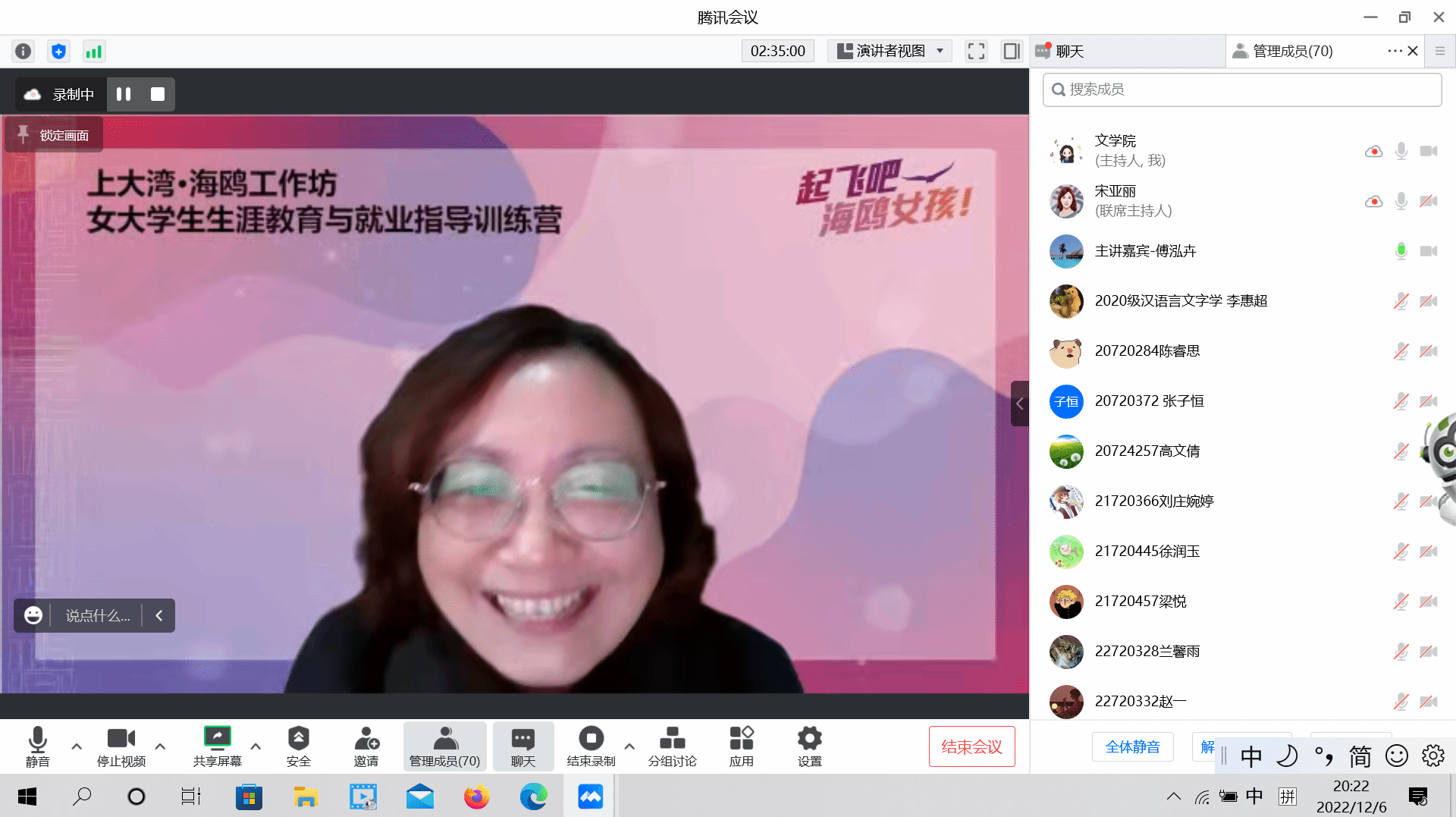Click Mute All (全体静音) button
The width and height of the screenshot is (1456, 817).
pos(1132,746)
